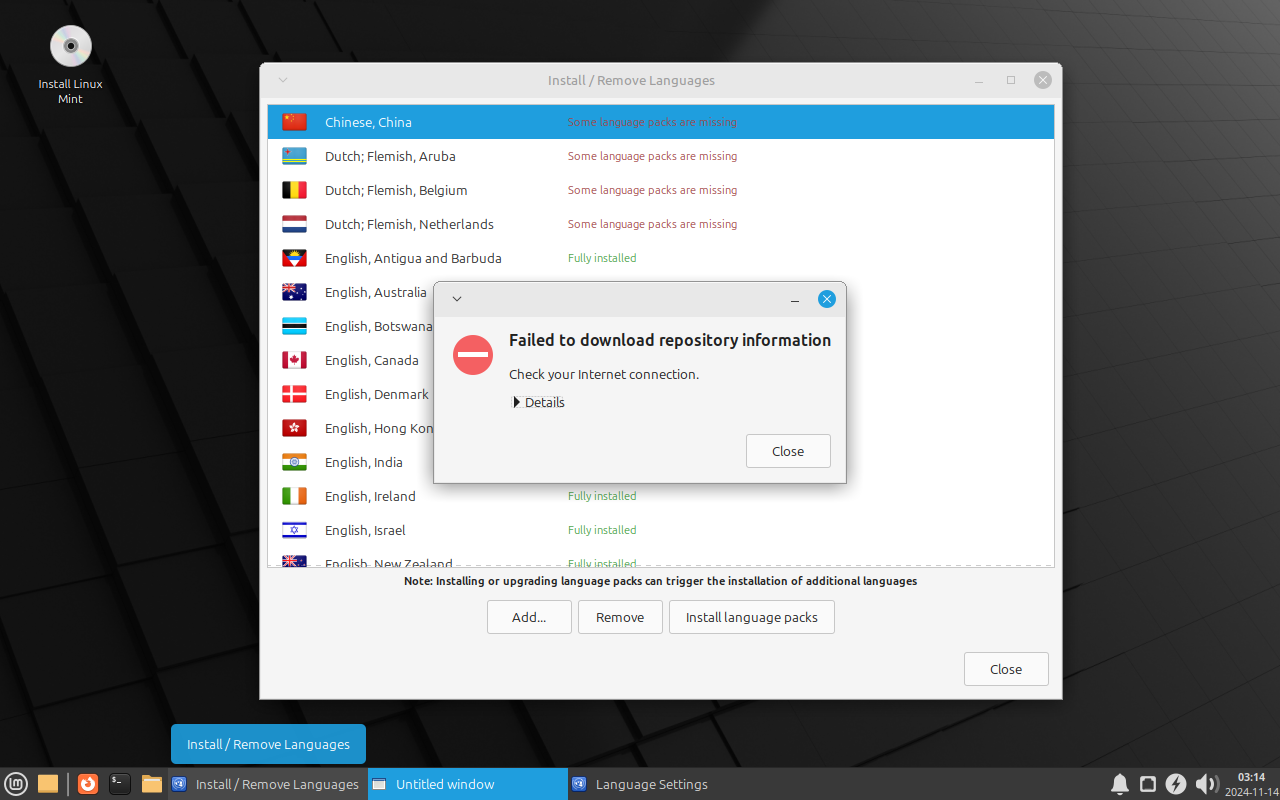Click the show desktop folder icon
The image size is (1280, 800).
point(48,784)
